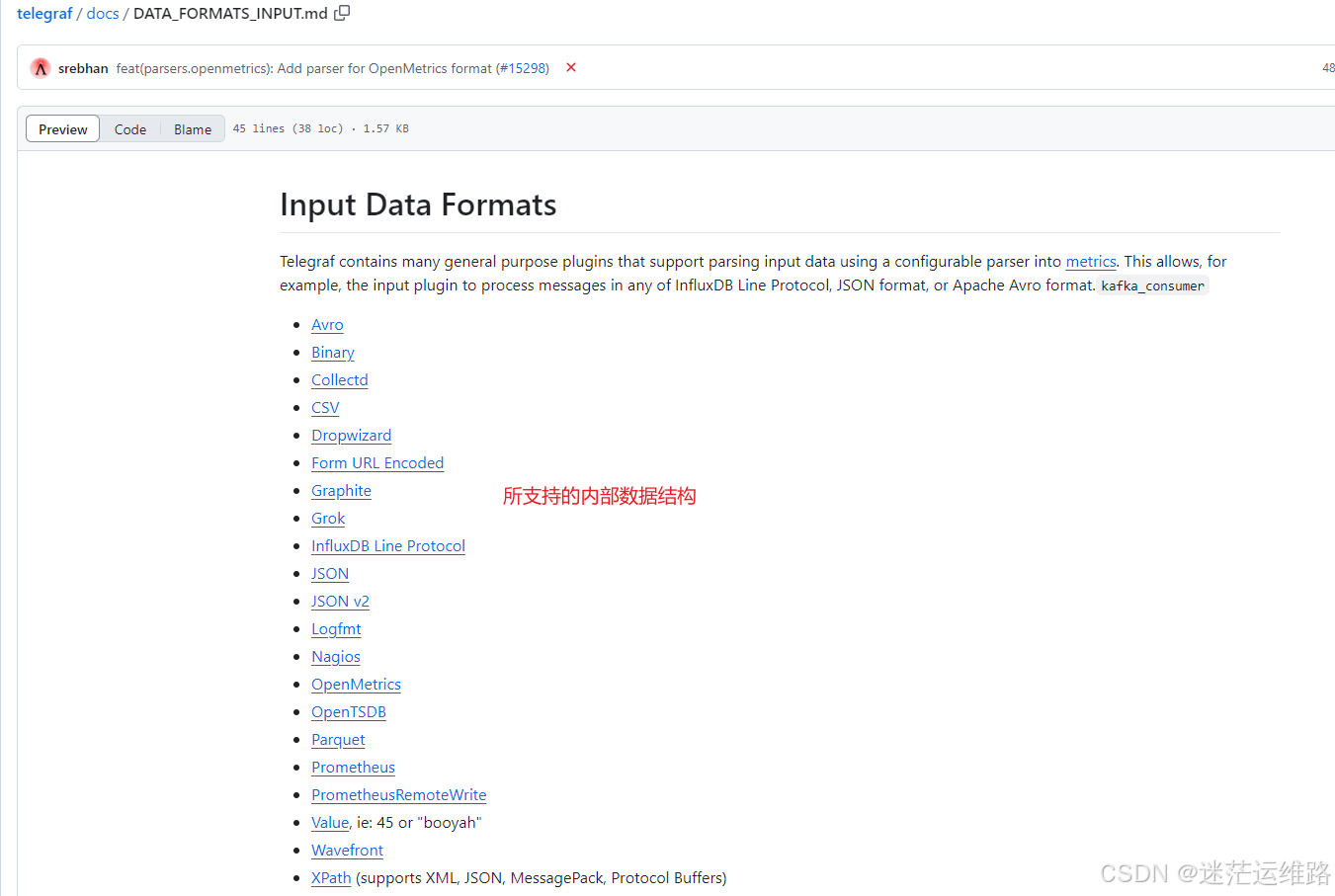Open the XPath parser link
The image size is (1335, 896).
[331, 878]
